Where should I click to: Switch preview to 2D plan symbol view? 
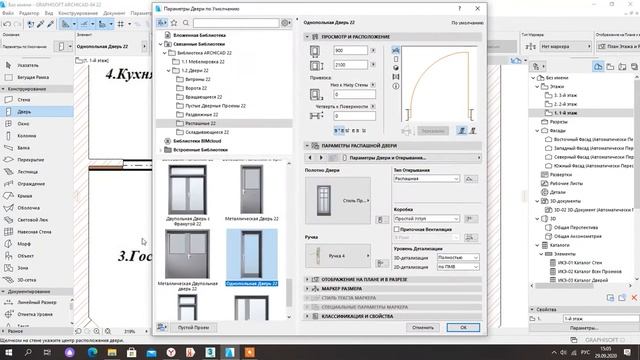point(396,50)
